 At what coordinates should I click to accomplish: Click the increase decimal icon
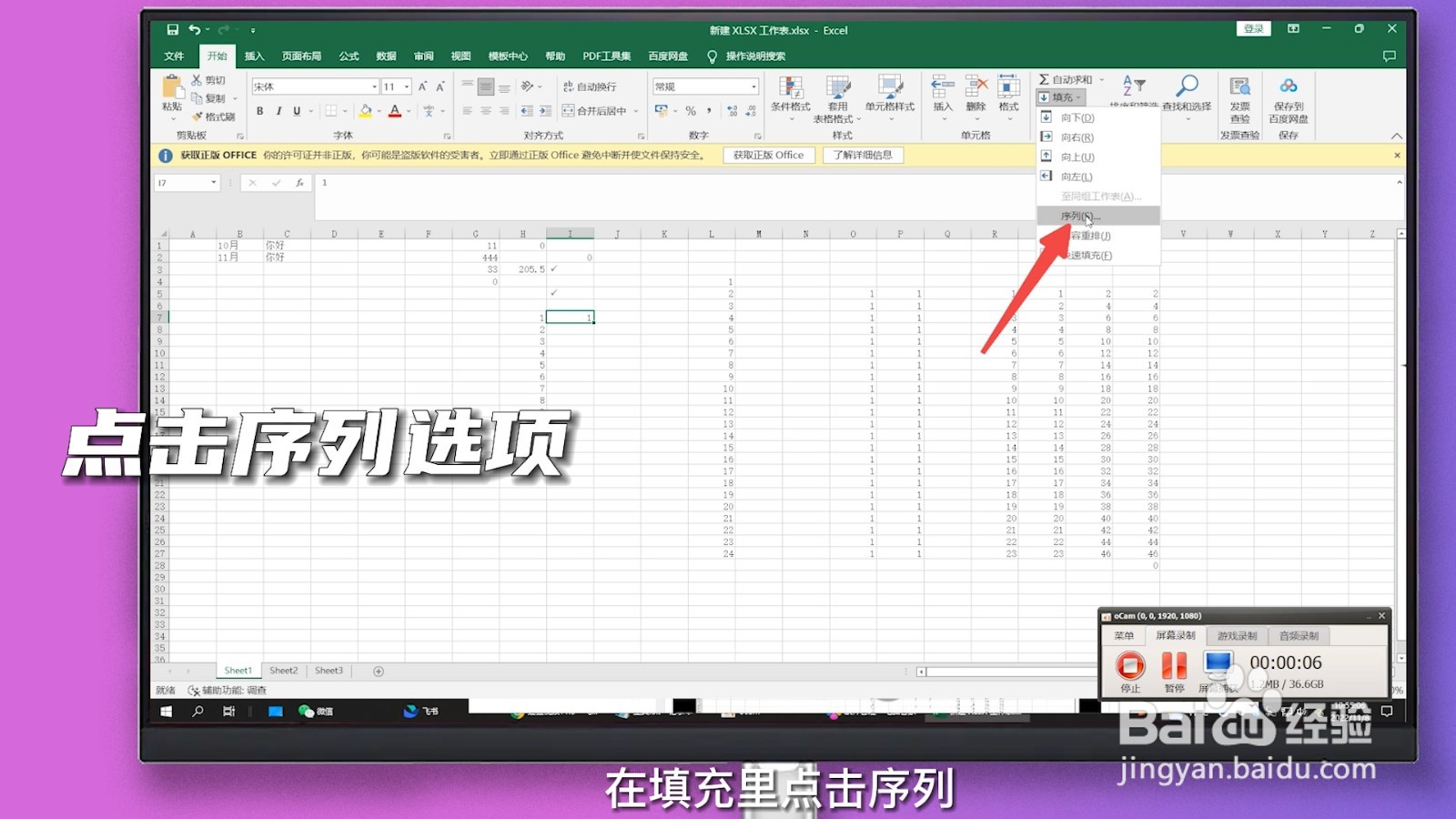[x=733, y=111]
